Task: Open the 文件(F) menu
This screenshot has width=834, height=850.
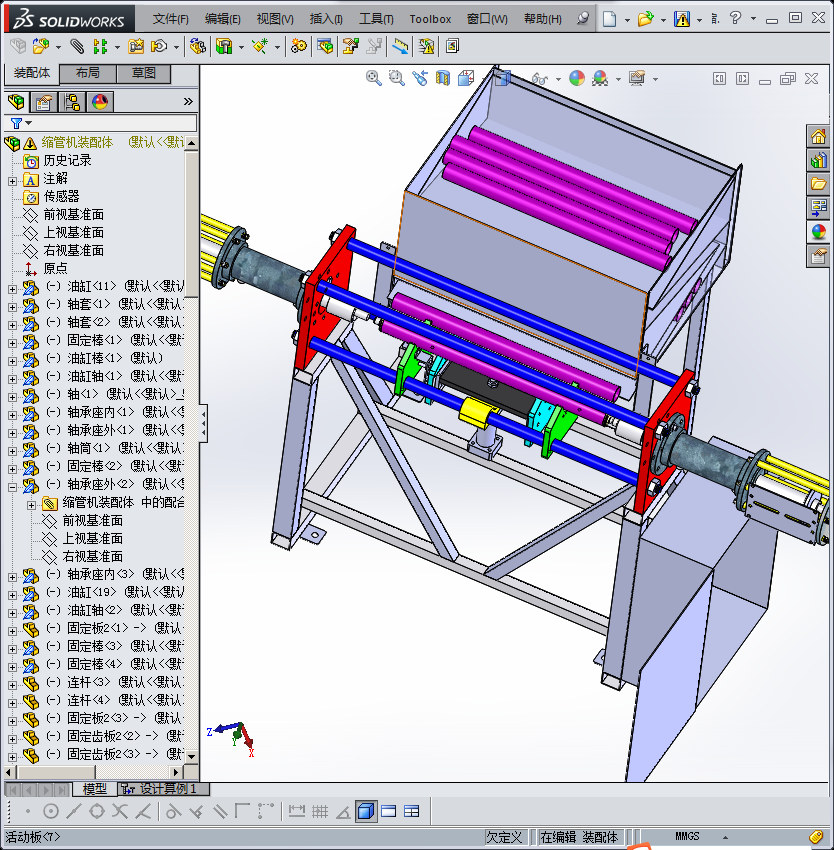Action: pyautogui.click(x=171, y=19)
